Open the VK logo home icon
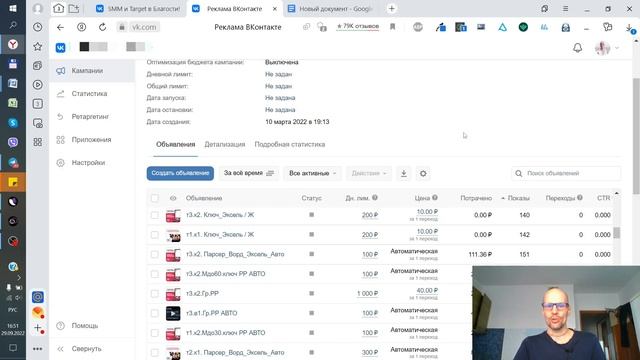 (60, 48)
